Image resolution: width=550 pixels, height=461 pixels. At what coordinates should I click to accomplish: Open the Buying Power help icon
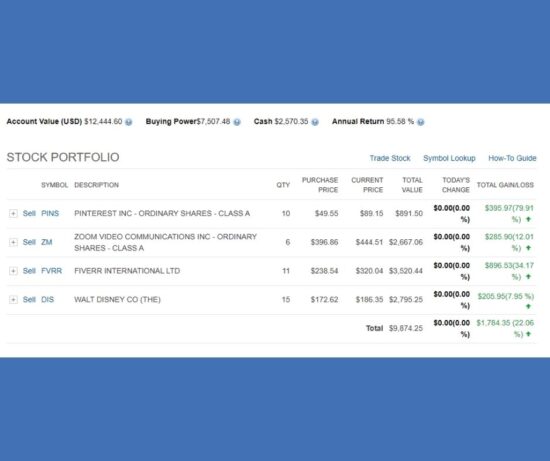pyautogui.click(x=237, y=122)
